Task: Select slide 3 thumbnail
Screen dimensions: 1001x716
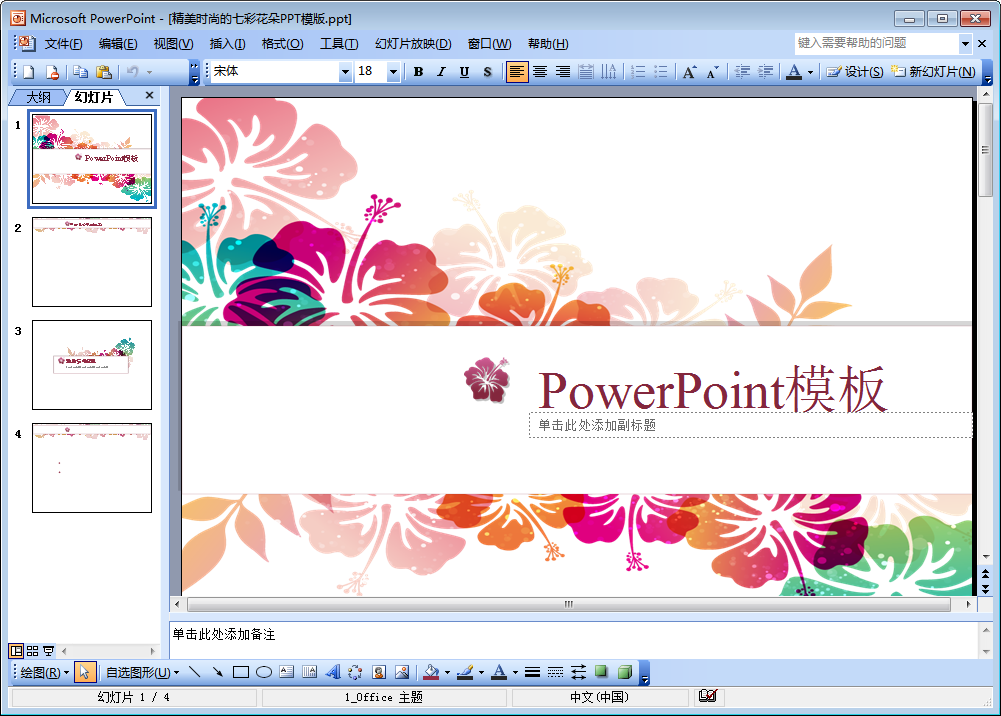Action: (x=92, y=365)
